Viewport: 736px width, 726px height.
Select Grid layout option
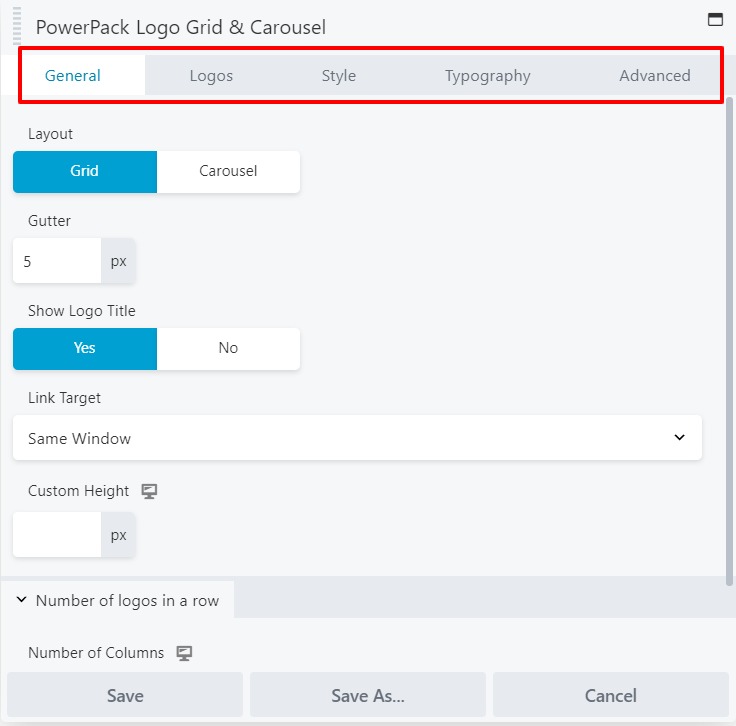(85, 171)
